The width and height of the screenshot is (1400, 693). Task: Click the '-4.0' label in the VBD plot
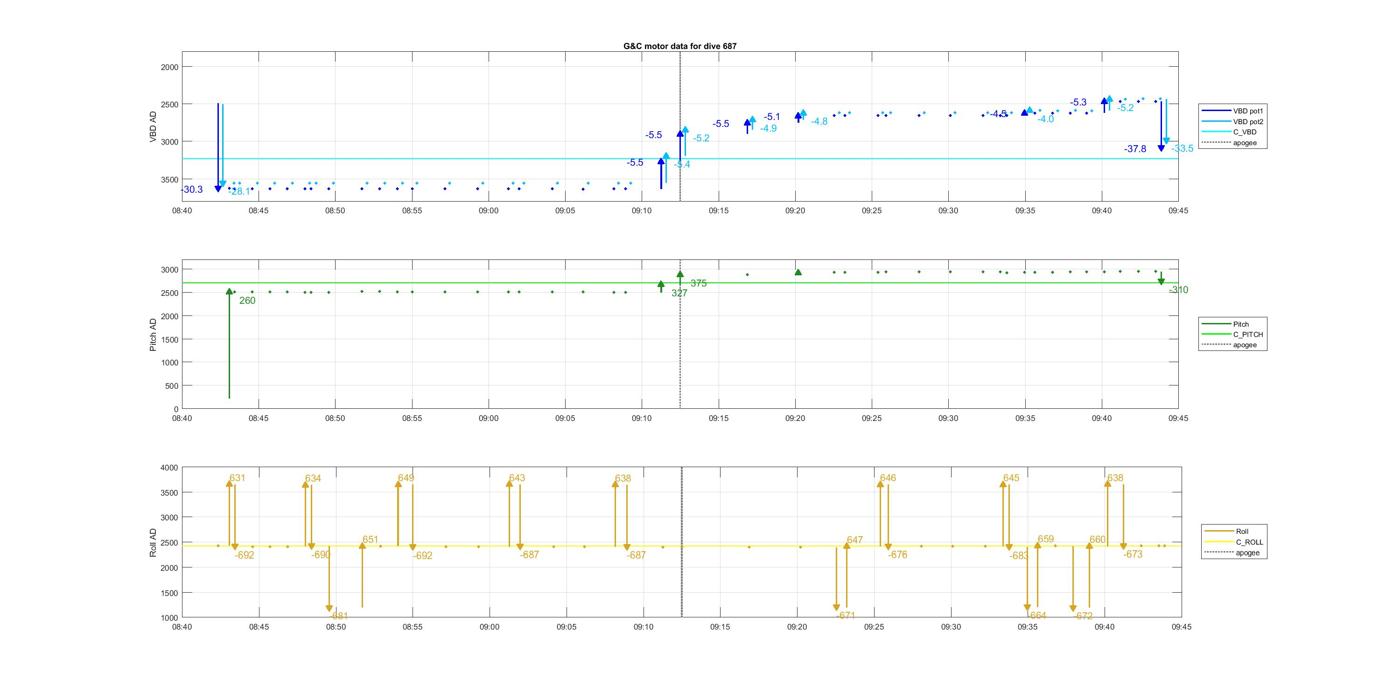[x=1045, y=119]
